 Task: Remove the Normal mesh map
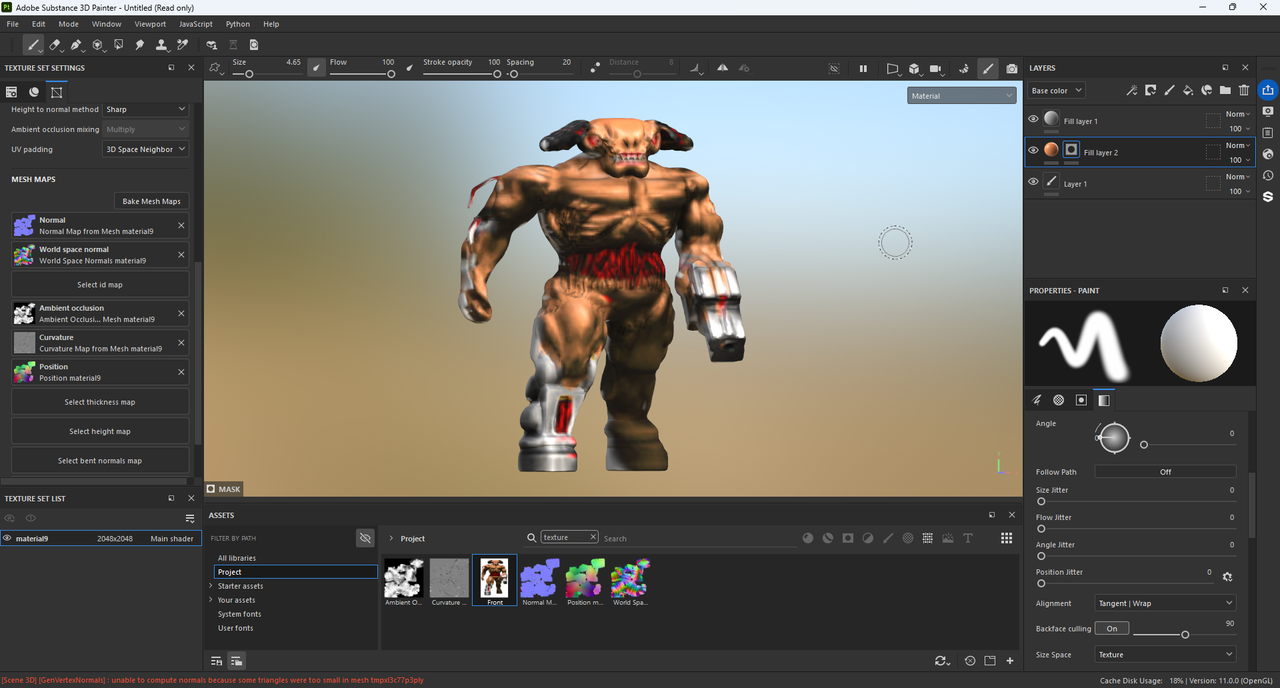(x=181, y=226)
